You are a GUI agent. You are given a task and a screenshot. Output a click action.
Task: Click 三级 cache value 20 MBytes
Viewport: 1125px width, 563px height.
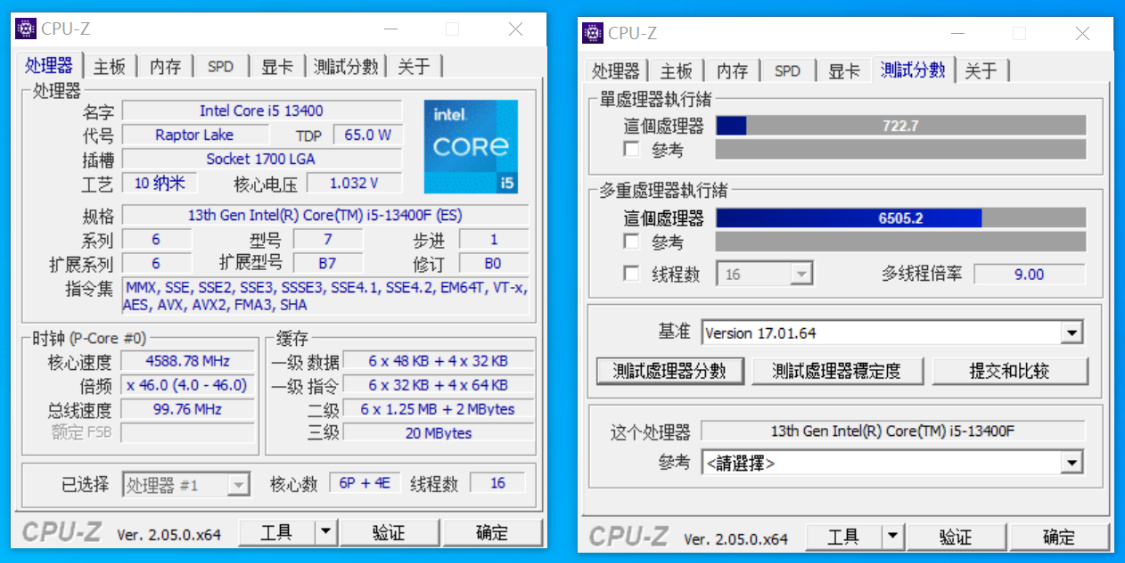pyautogui.click(x=438, y=433)
